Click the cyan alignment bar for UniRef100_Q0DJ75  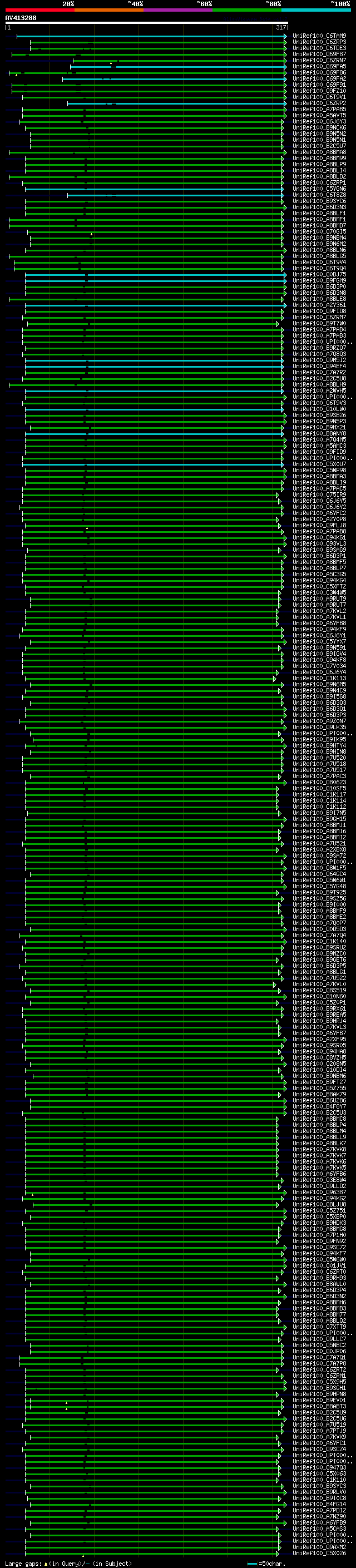pos(155,275)
